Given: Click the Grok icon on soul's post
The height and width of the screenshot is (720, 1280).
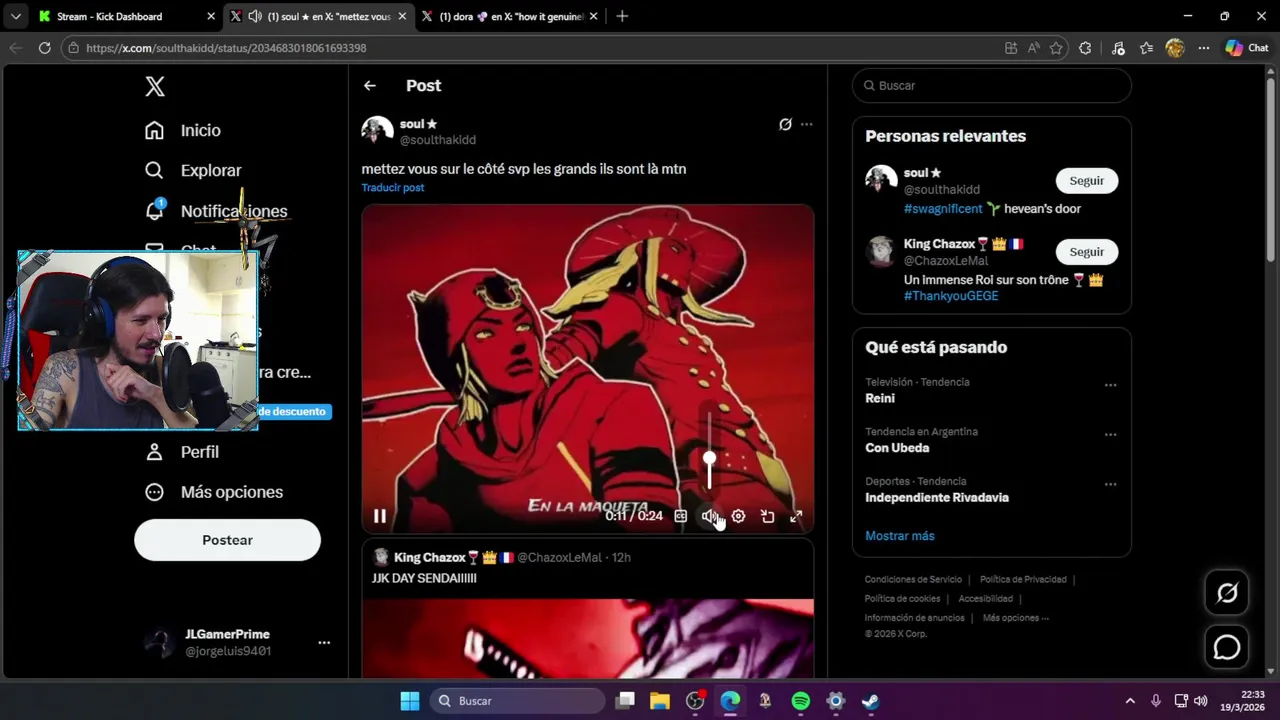Looking at the screenshot, I should (785, 124).
